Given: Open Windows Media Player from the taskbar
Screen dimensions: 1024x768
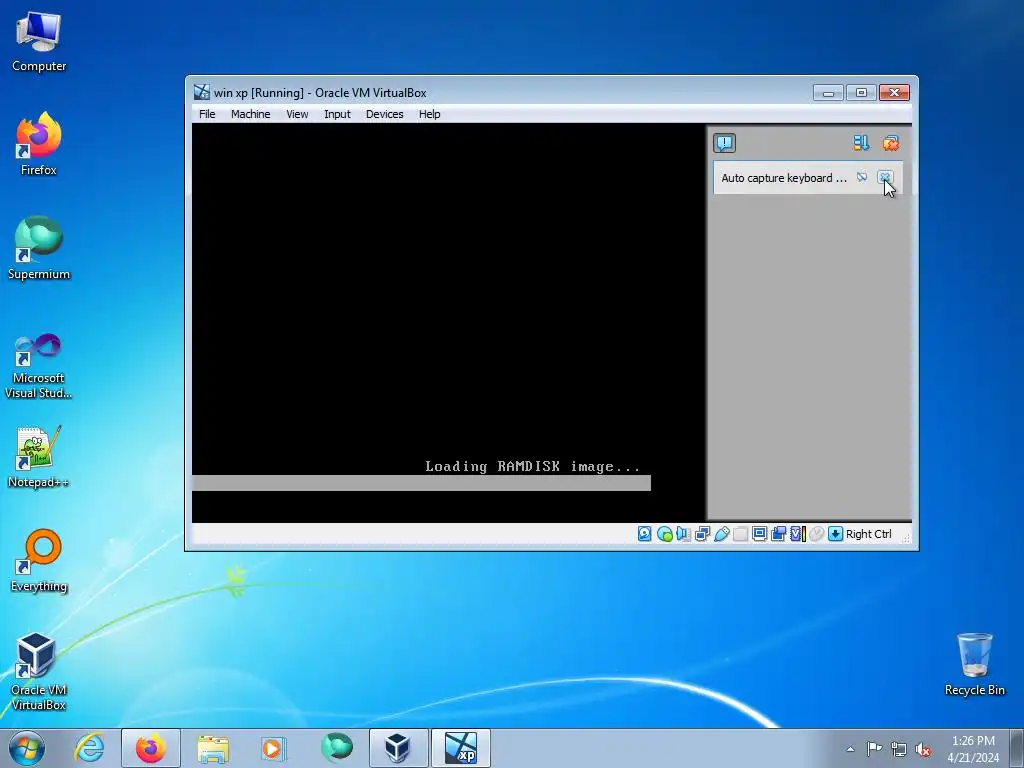Looking at the screenshot, I should coord(273,748).
